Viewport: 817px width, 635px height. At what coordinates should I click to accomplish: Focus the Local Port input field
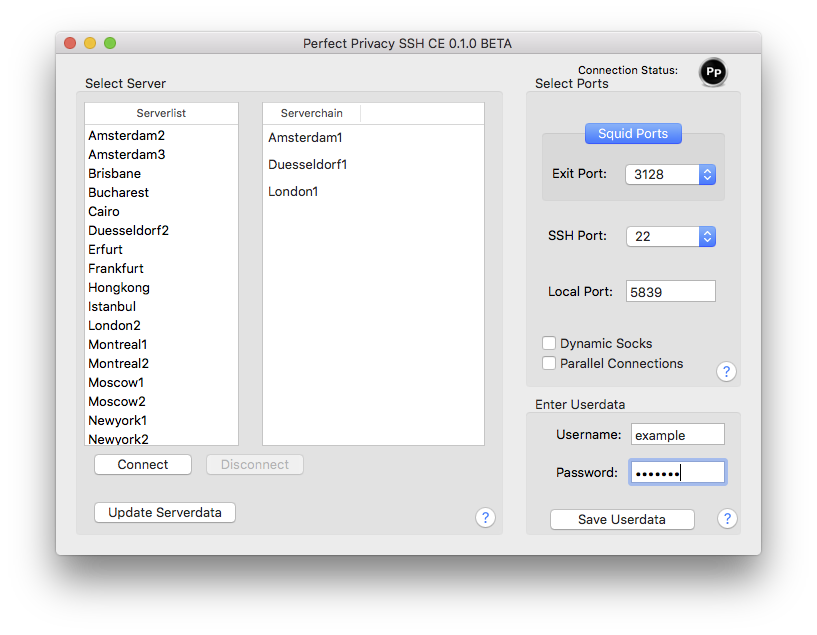click(x=671, y=291)
